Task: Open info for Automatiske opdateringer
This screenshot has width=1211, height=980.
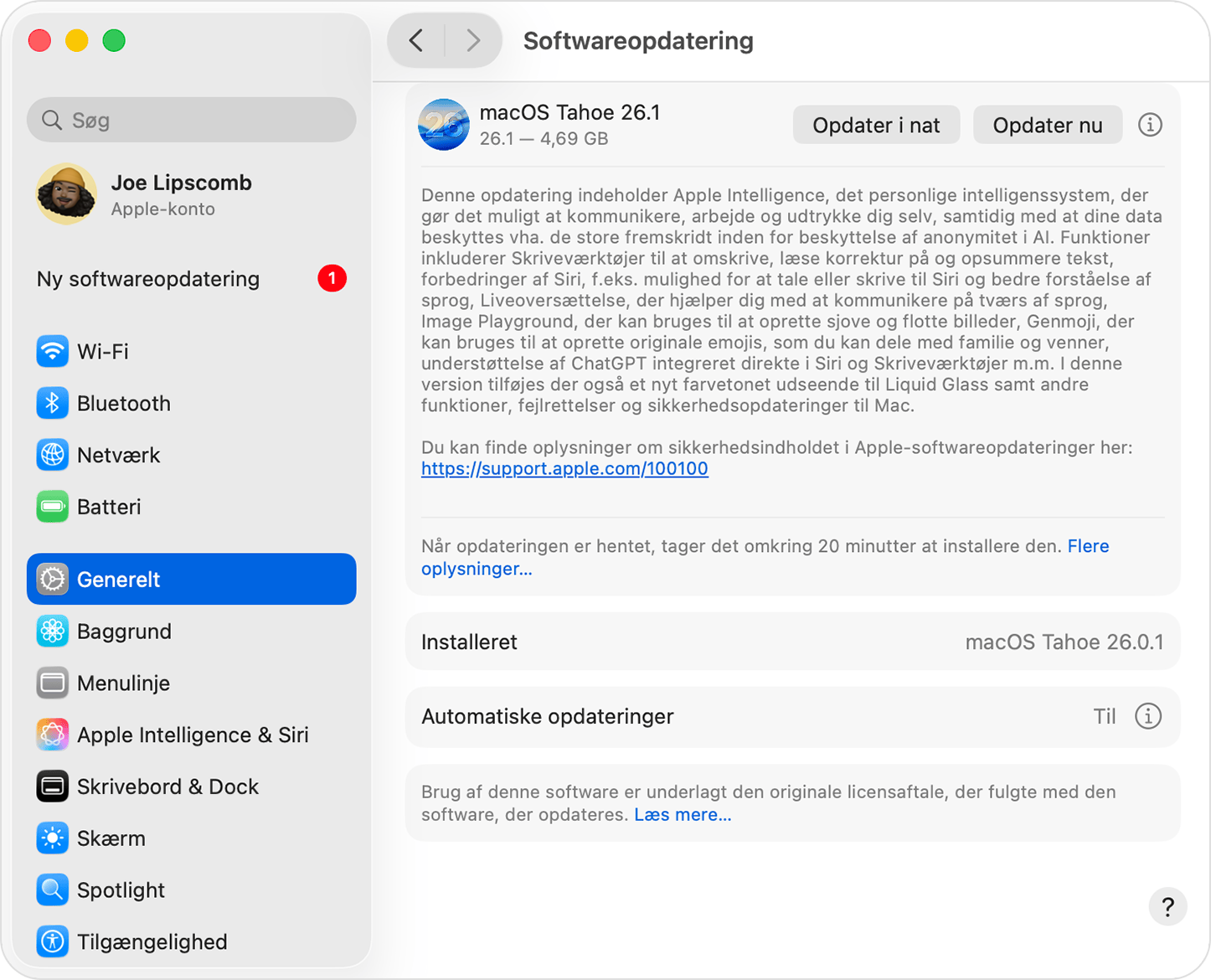Action: (1148, 716)
